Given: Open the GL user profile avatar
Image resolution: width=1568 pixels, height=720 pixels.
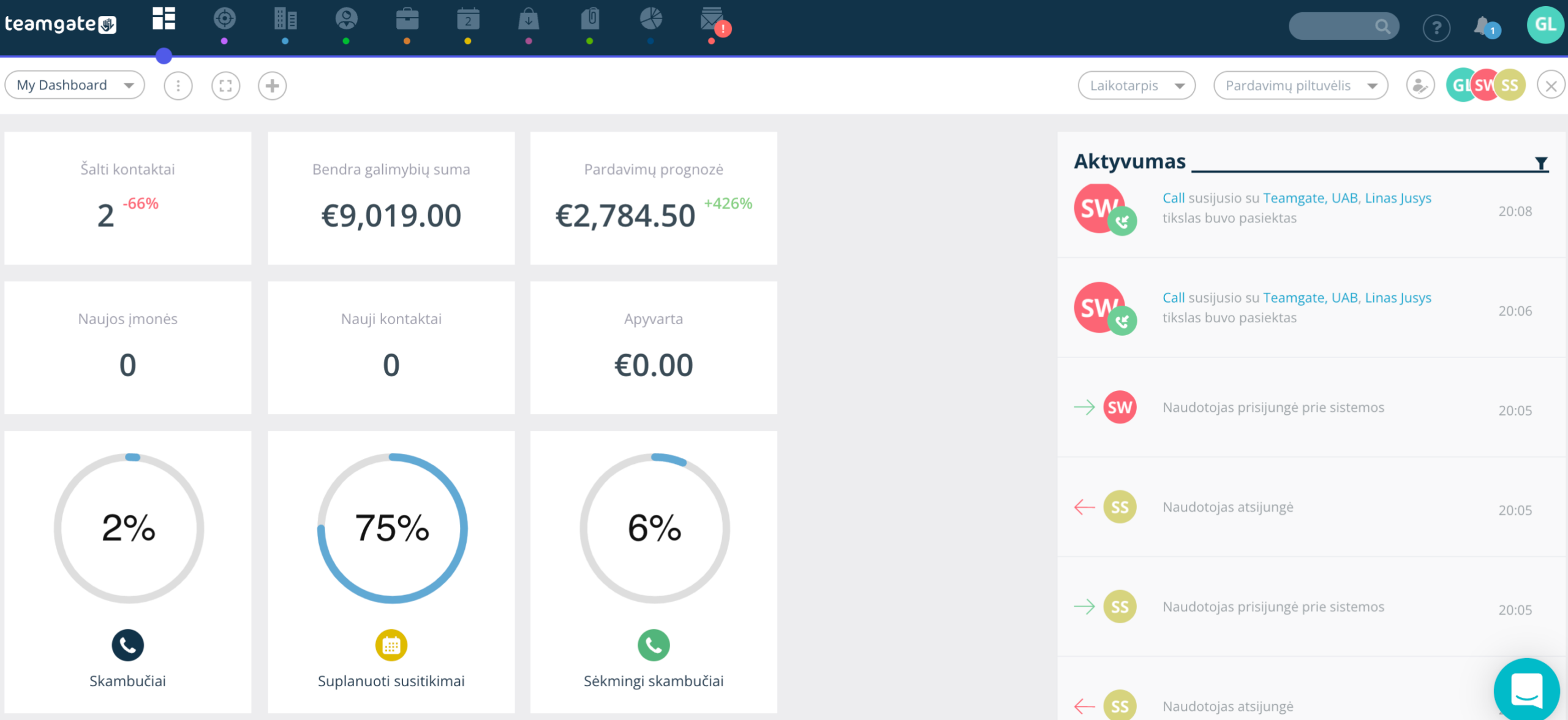Looking at the screenshot, I should pyautogui.click(x=1545, y=25).
